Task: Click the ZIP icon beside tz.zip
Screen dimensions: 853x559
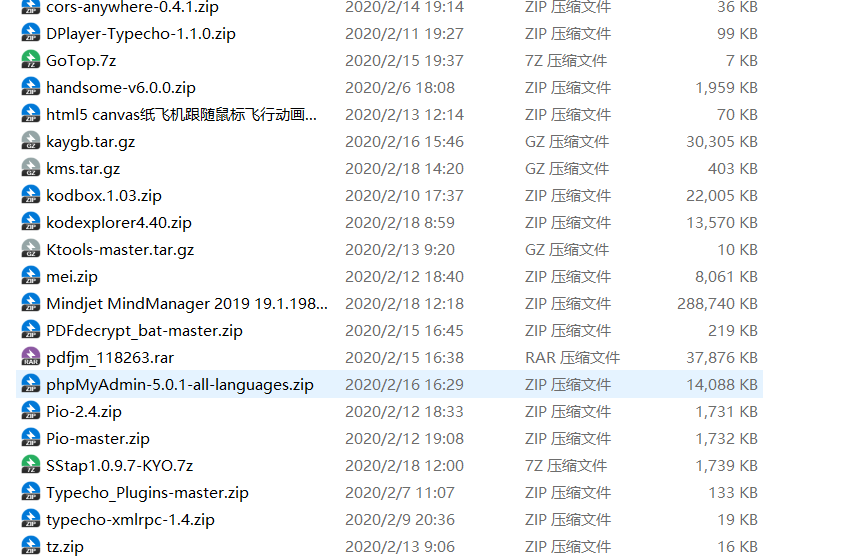Action: pos(30,546)
